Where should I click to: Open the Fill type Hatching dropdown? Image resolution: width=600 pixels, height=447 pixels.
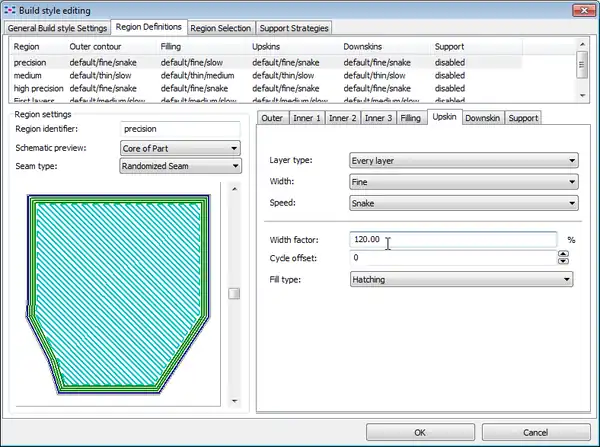[x=460, y=281]
